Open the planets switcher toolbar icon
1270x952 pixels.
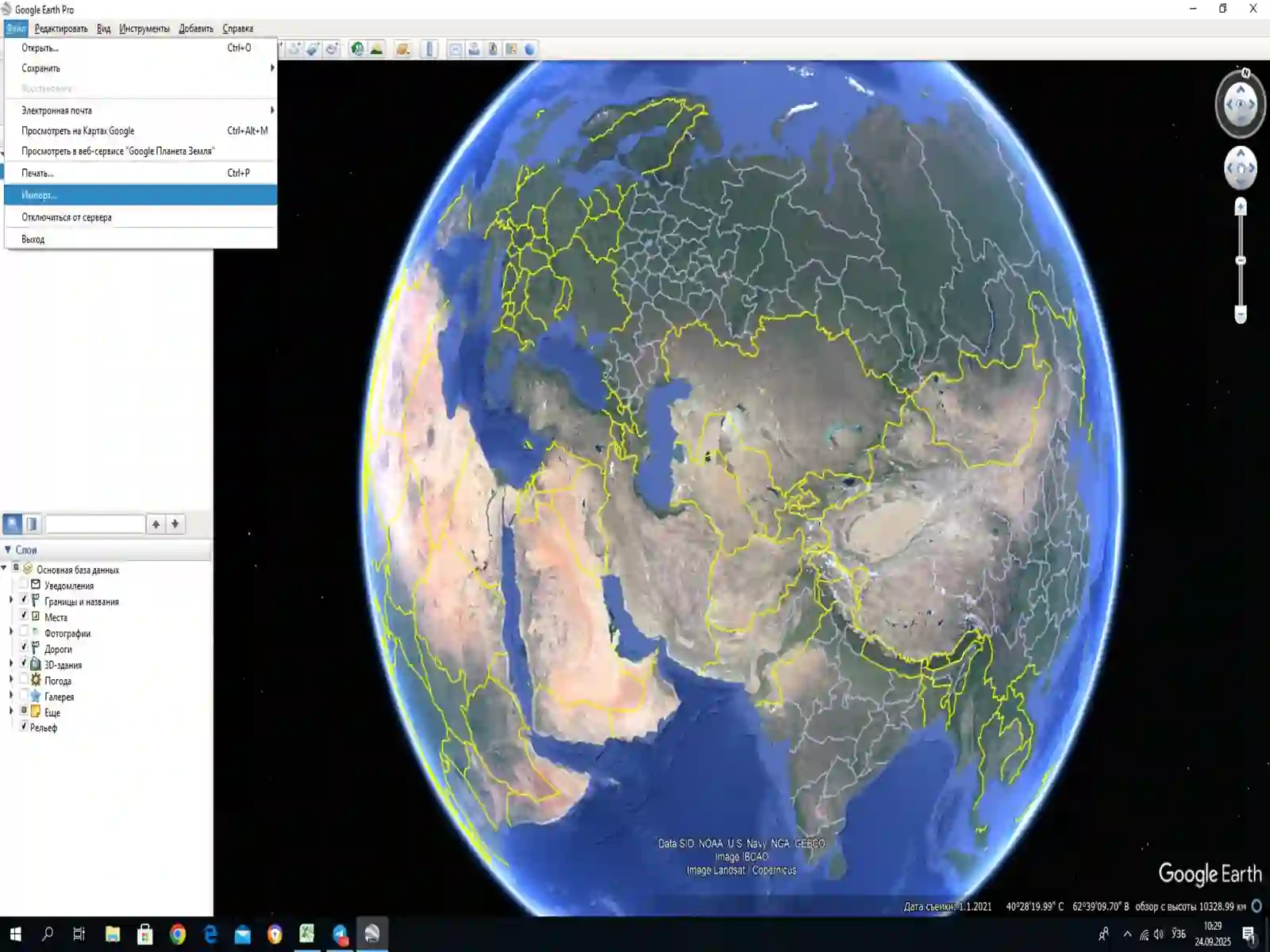402,49
